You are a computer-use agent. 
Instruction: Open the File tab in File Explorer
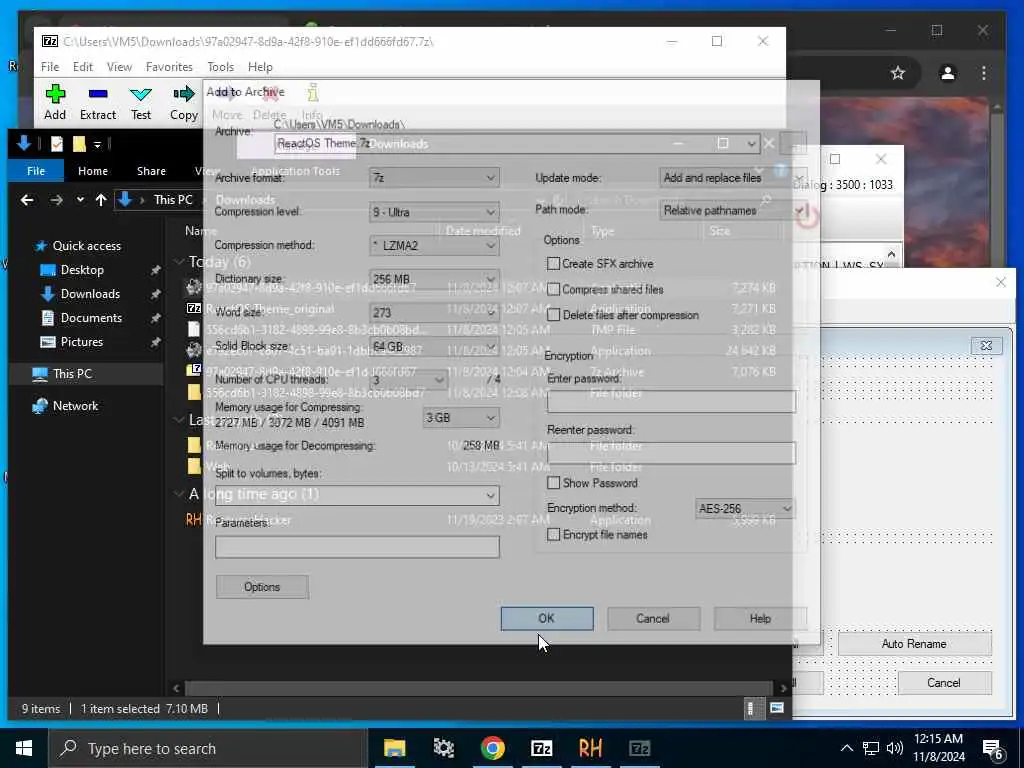[x=36, y=171]
